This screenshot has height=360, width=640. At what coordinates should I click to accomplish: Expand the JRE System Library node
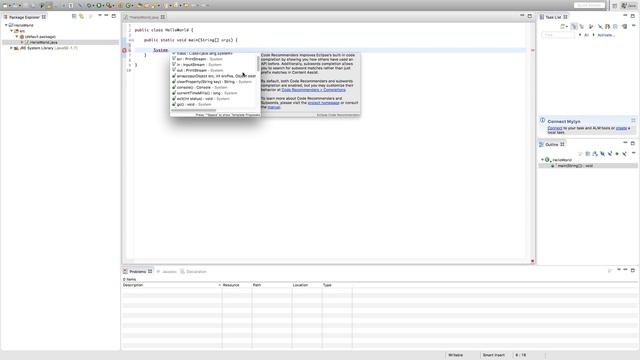click(x=11, y=48)
